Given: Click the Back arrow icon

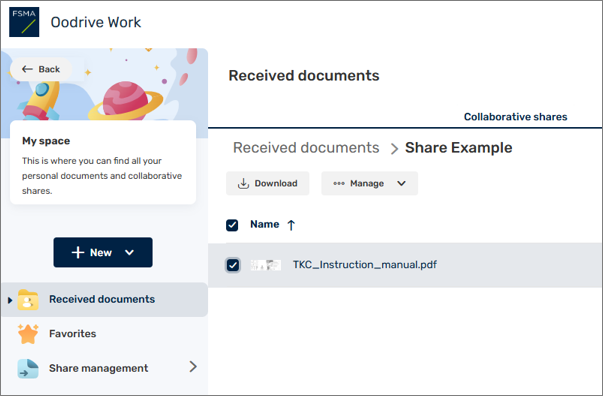Looking at the screenshot, I should click(x=27, y=69).
